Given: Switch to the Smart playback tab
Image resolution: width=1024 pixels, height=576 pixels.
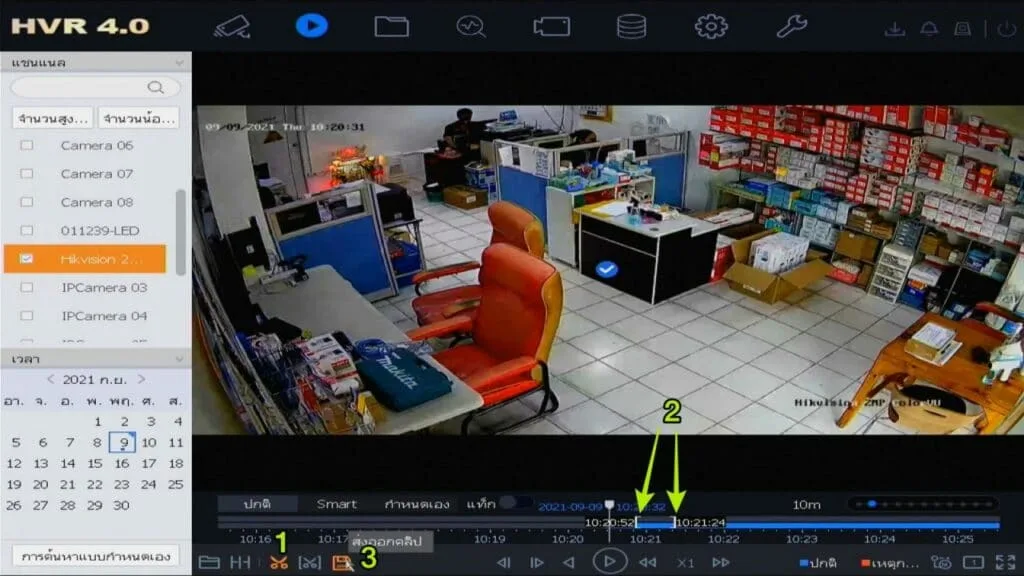Looking at the screenshot, I should point(336,504).
